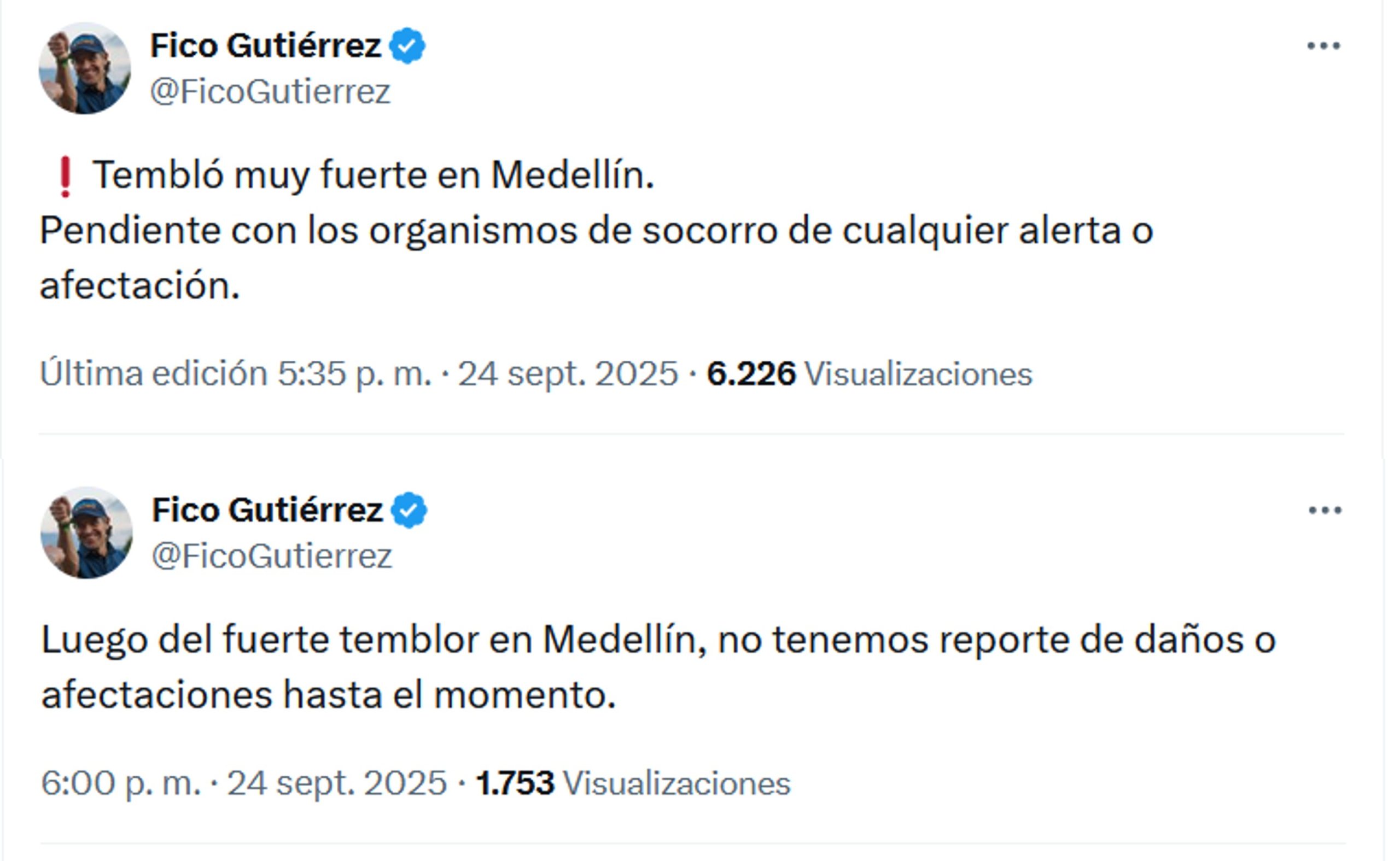Screen dimensions: 1400x861
Task: Click the "Luego del fuerte temblor" tweet text
Action: (x=658, y=640)
